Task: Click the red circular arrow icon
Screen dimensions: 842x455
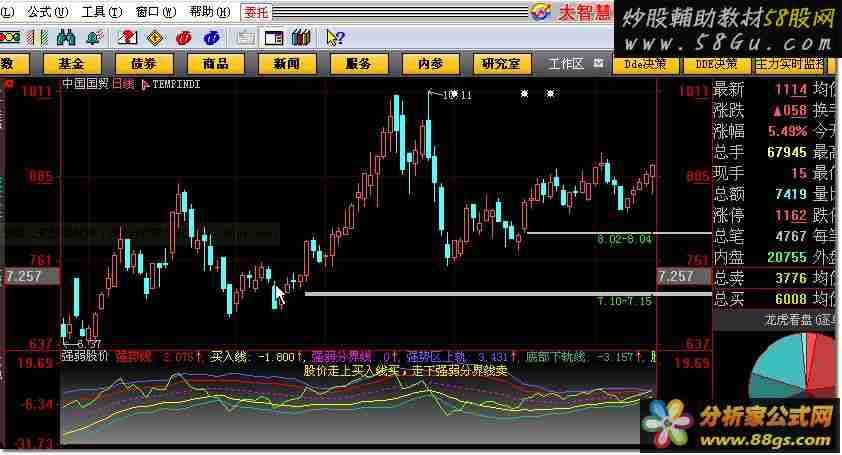Action: (x=183, y=38)
